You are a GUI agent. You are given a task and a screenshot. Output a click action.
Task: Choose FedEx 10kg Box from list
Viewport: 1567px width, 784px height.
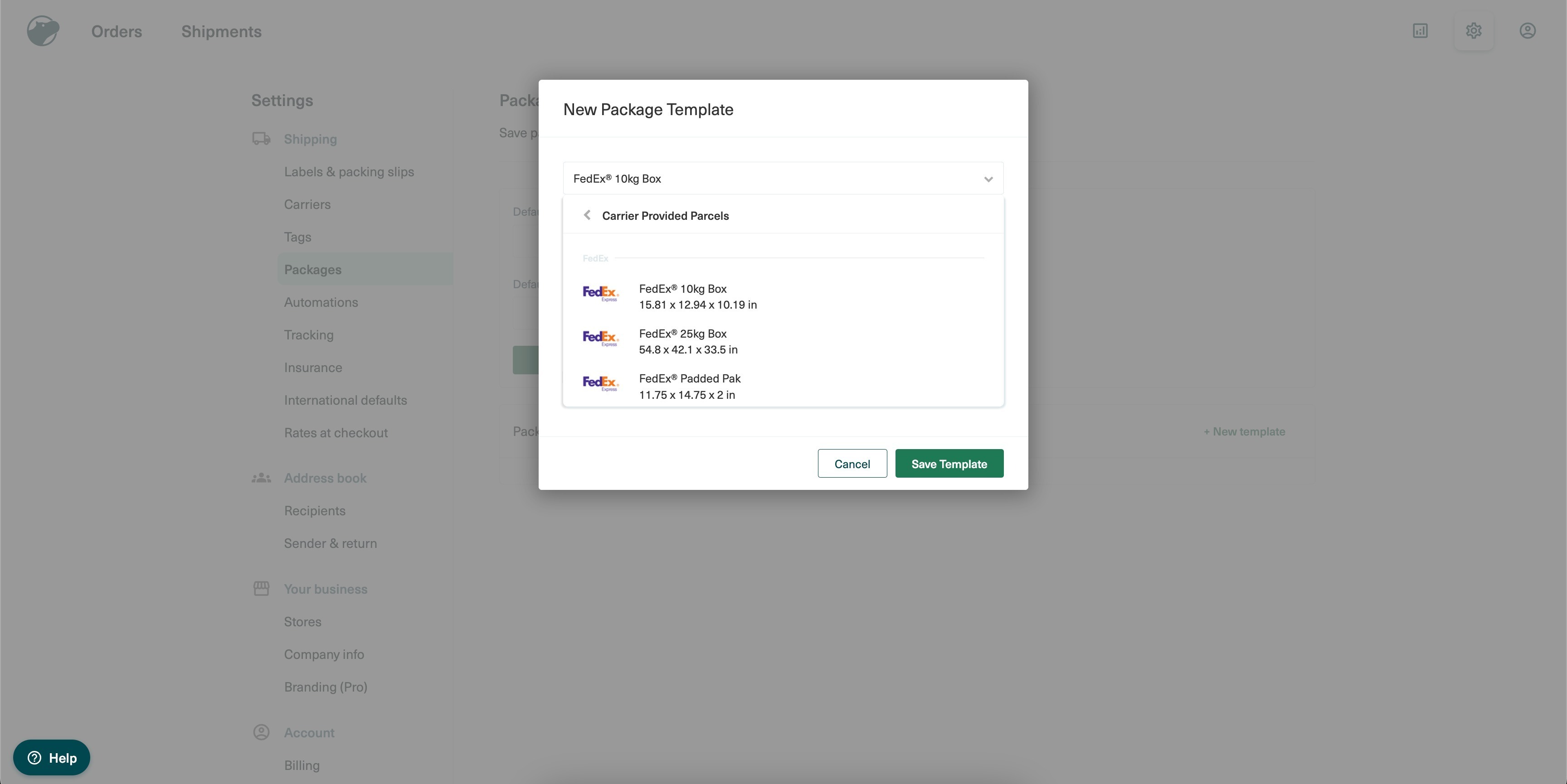click(697, 296)
